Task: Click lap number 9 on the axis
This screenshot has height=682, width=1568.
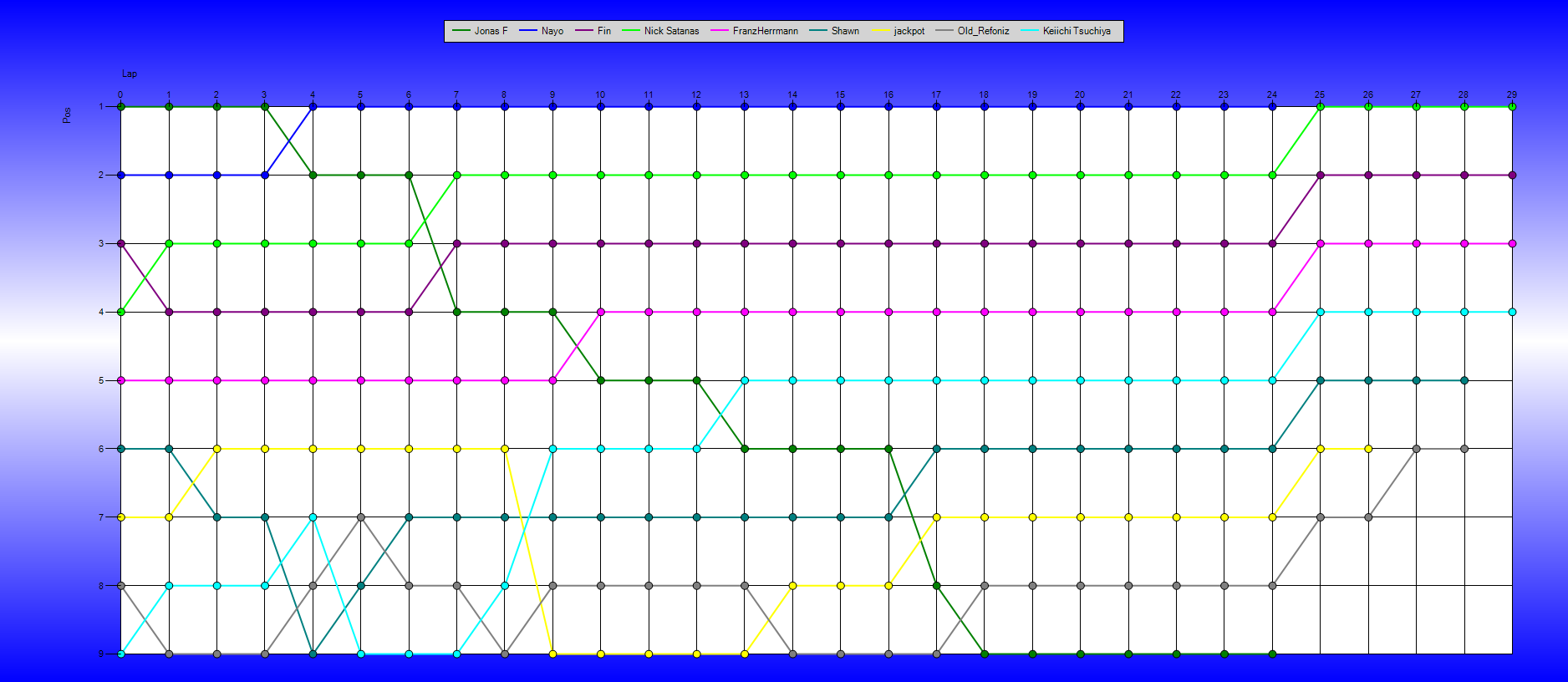Action: 552,94
